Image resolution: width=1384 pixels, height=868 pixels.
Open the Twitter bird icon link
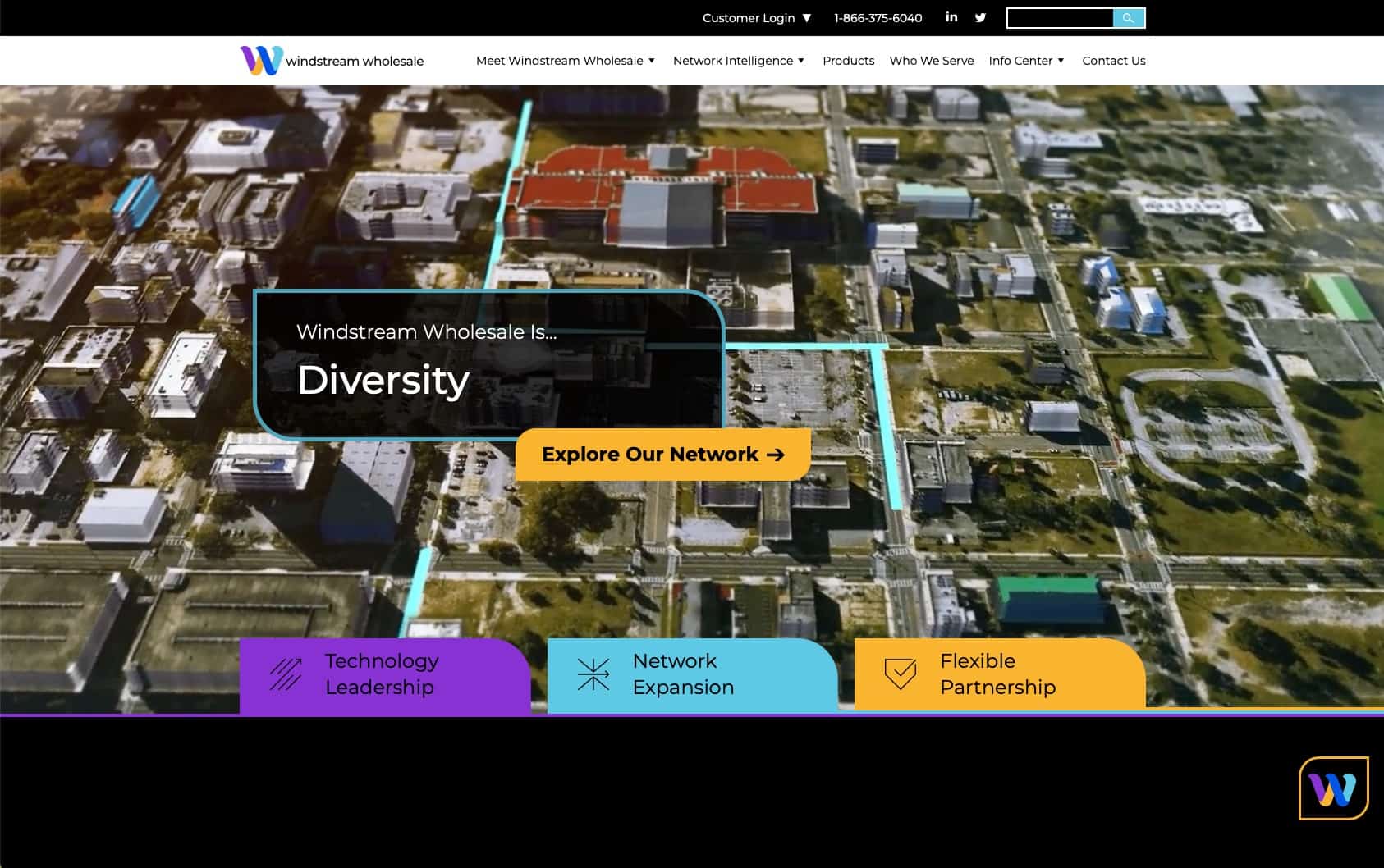click(980, 17)
